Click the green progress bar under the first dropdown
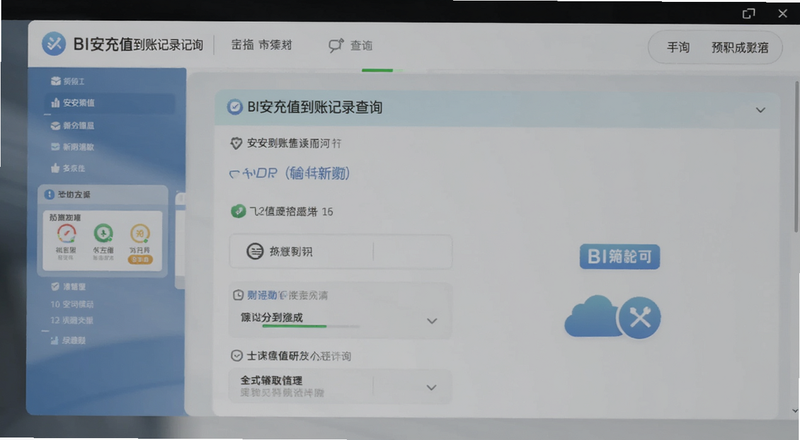The height and width of the screenshot is (440, 800). 294,326
